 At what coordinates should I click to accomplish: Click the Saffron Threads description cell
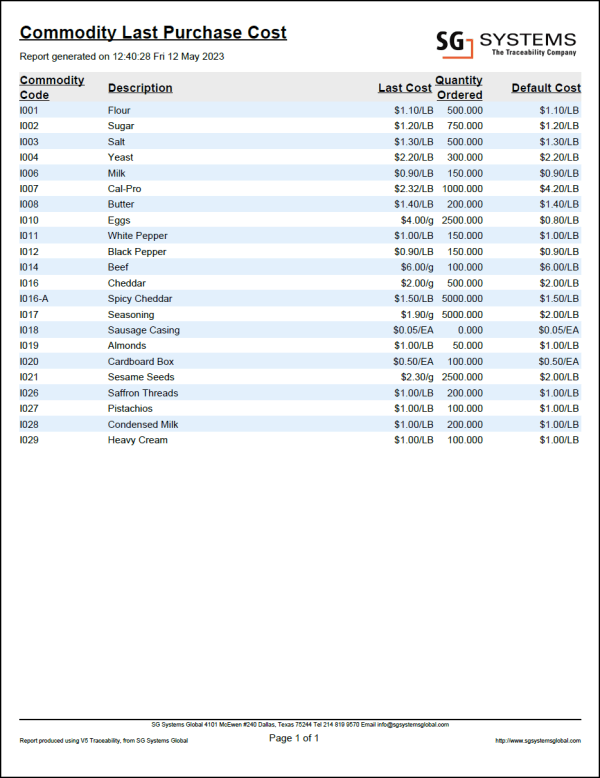click(x=143, y=393)
